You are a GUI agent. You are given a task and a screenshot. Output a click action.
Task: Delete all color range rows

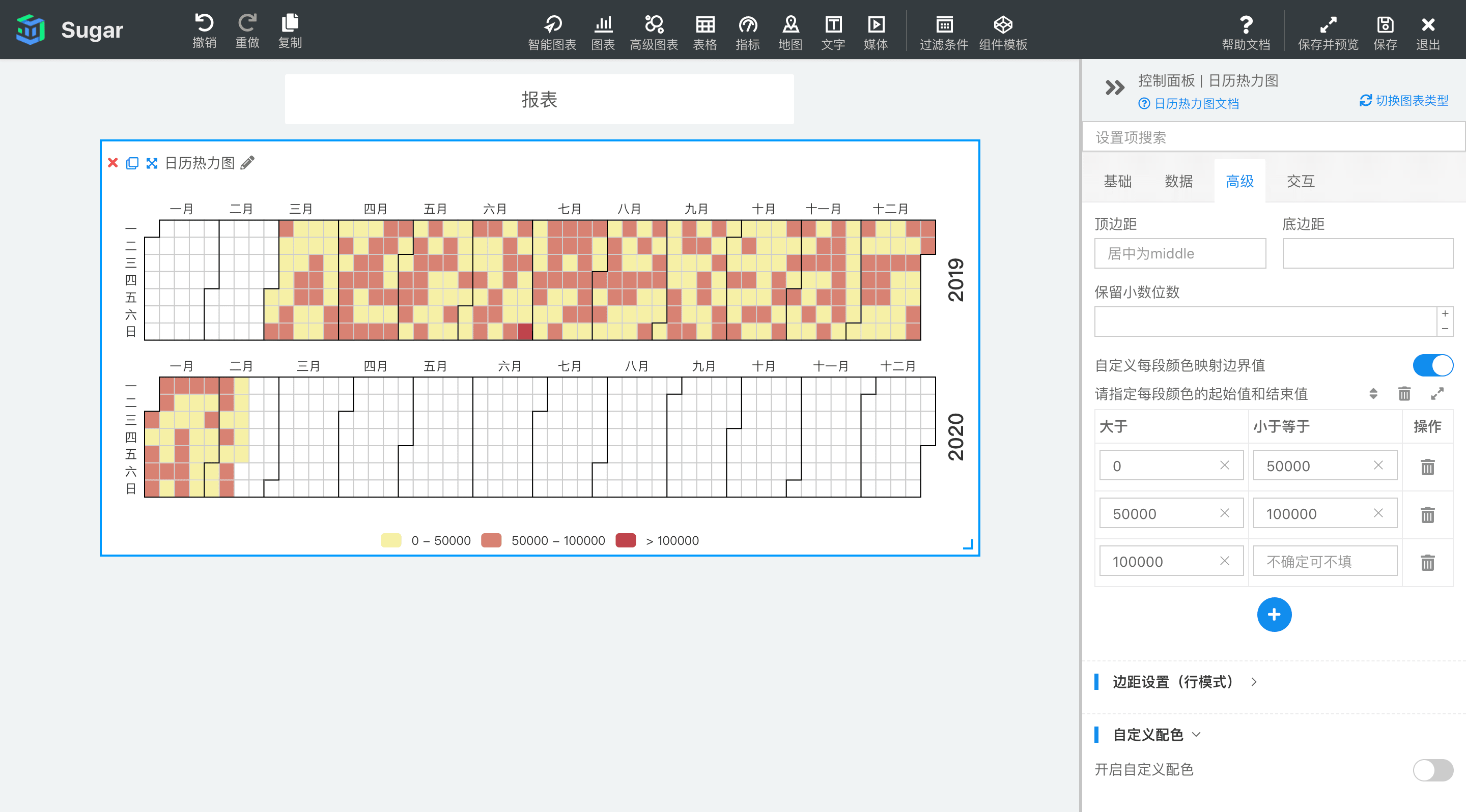[x=1404, y=393]
